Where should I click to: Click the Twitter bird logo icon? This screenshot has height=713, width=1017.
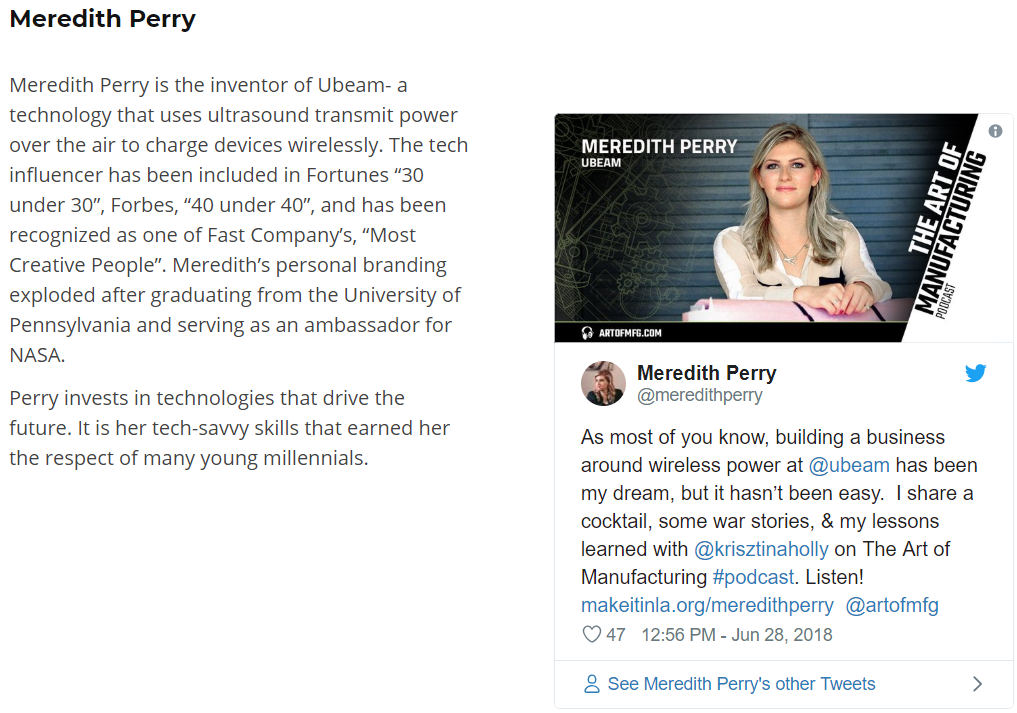[x=975, y=373]
